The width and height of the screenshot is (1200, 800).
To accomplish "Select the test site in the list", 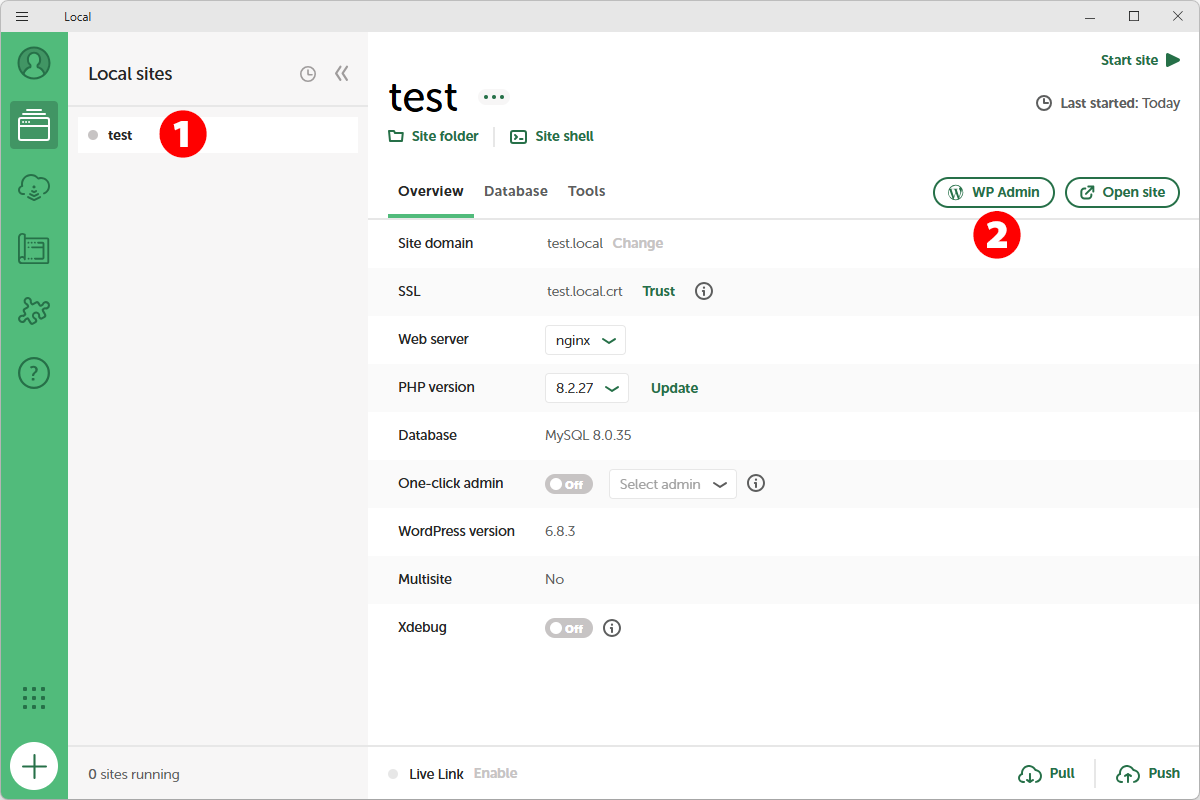I will click(120, 134).
